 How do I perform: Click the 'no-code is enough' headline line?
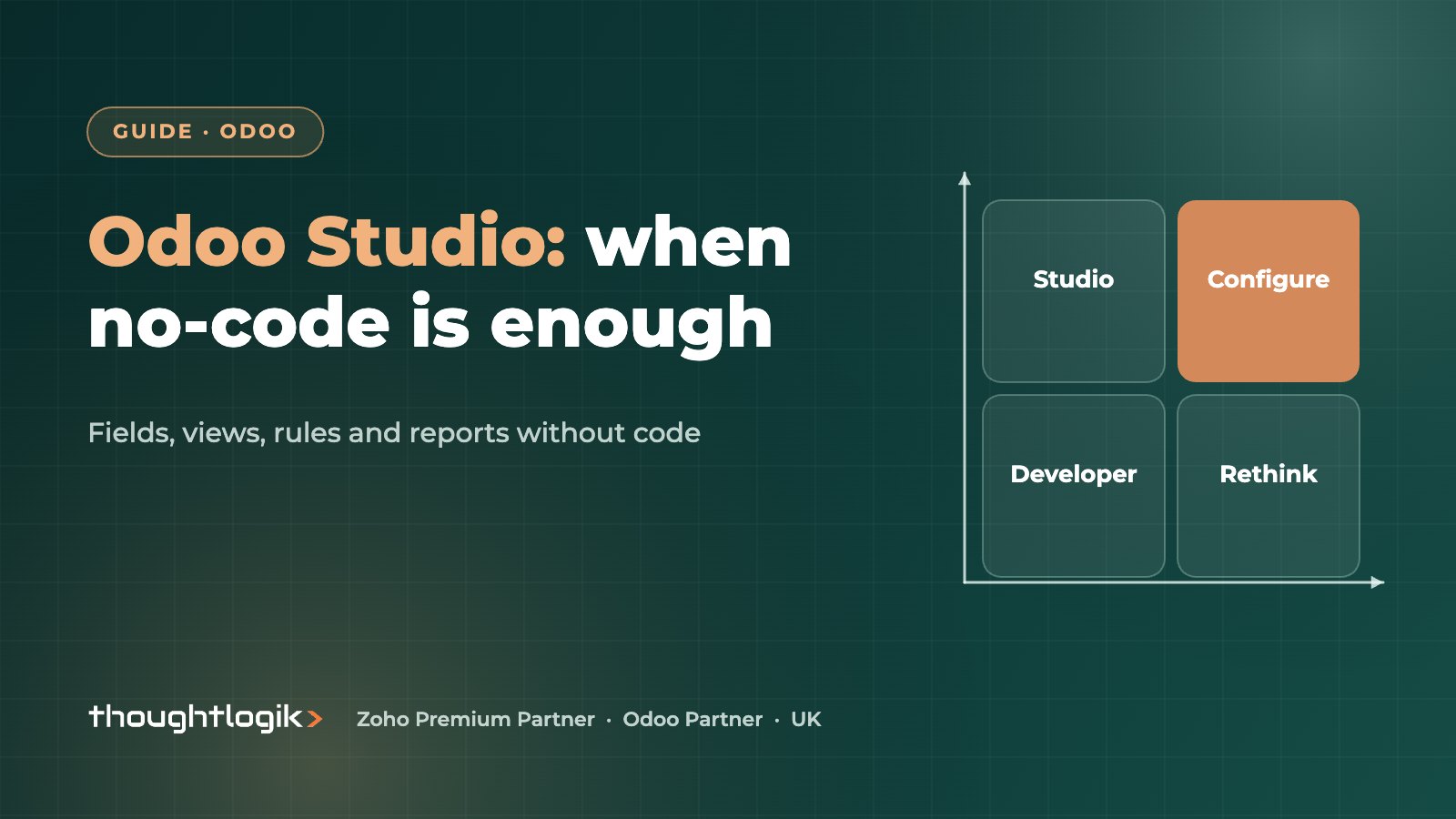point(430,325)
